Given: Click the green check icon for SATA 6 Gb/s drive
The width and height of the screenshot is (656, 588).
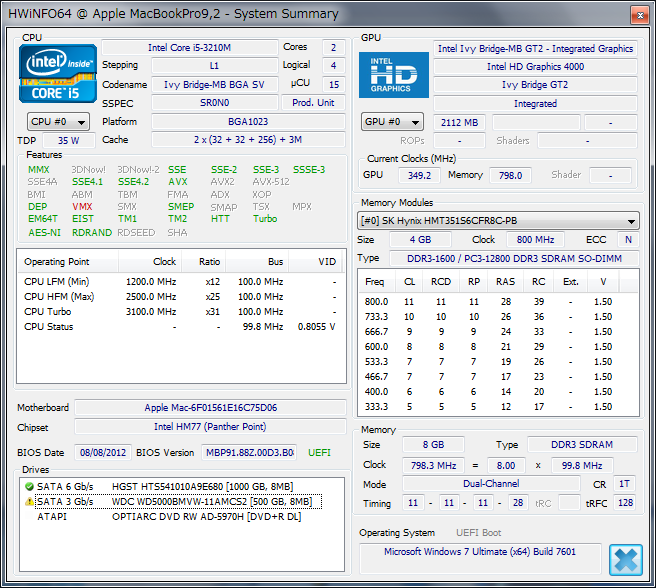Looking at the screenshot, I should [x=29, y=486].
